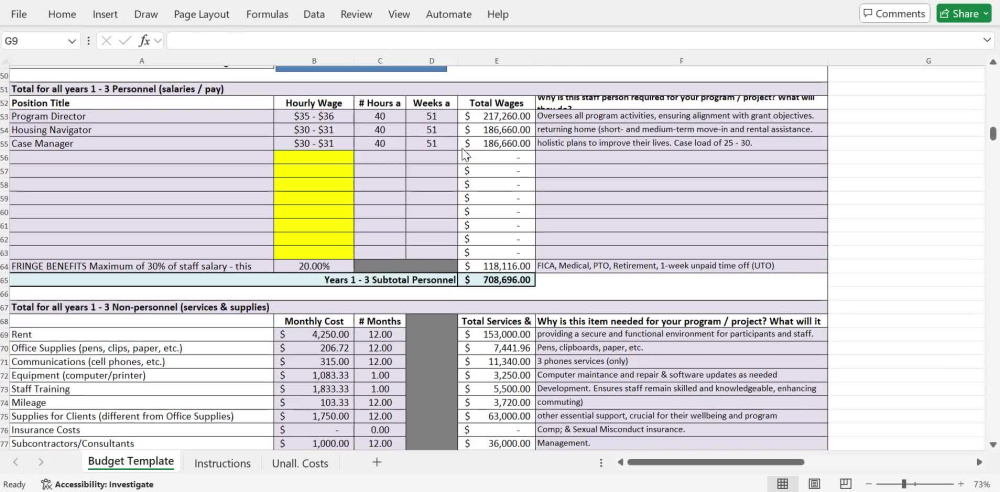The image size is (1000, 492).
Task: Click sheet tab options dots
Action: click(601, 463)
